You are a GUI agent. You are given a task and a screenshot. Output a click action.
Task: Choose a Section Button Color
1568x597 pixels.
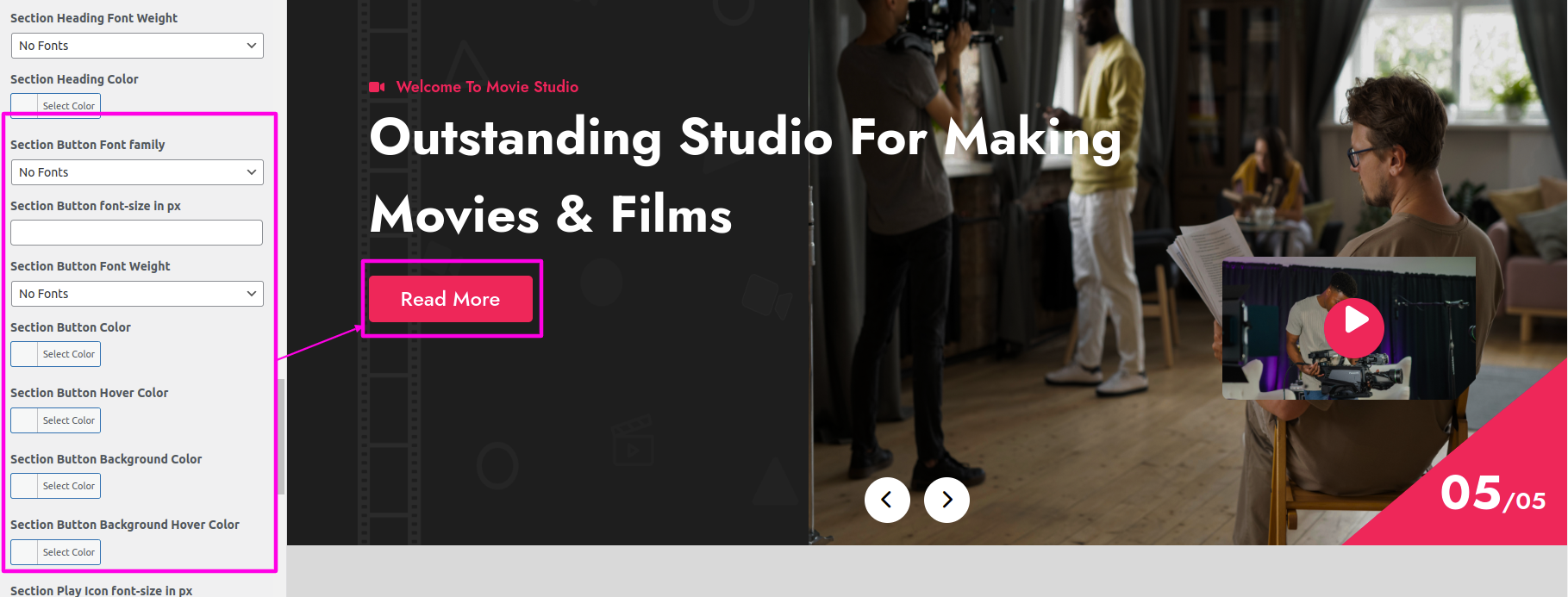pyautogui.click(x=56, y=354)
